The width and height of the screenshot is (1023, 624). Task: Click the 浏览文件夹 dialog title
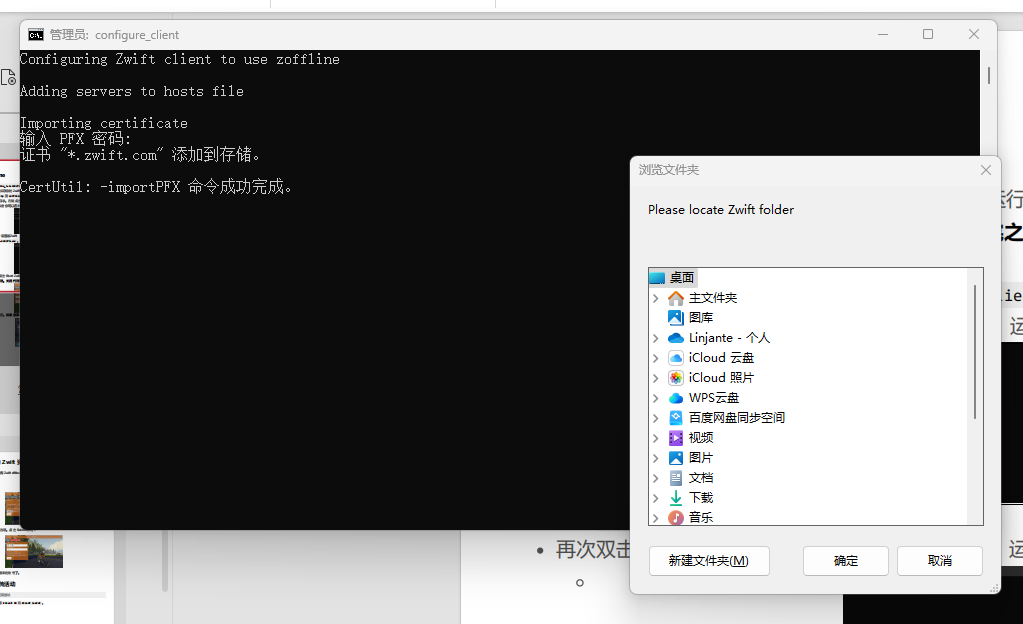pos(669,170)
